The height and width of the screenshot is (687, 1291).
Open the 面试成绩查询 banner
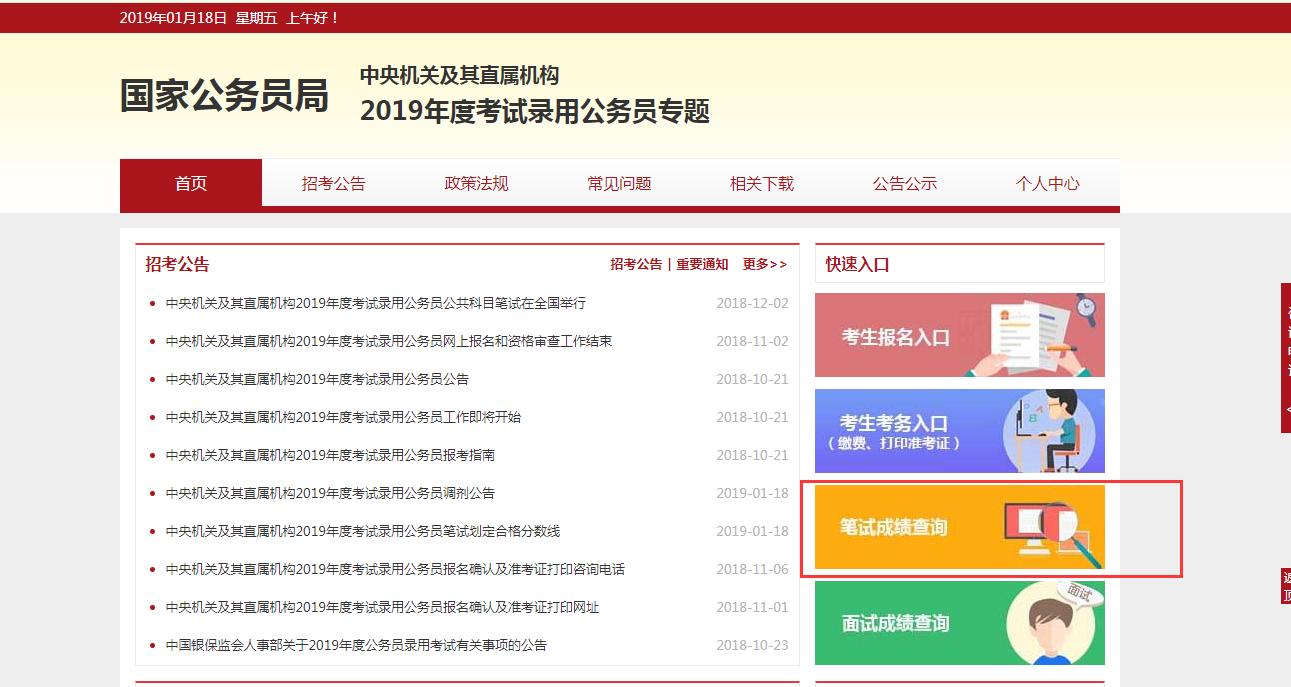coord(959,623)
